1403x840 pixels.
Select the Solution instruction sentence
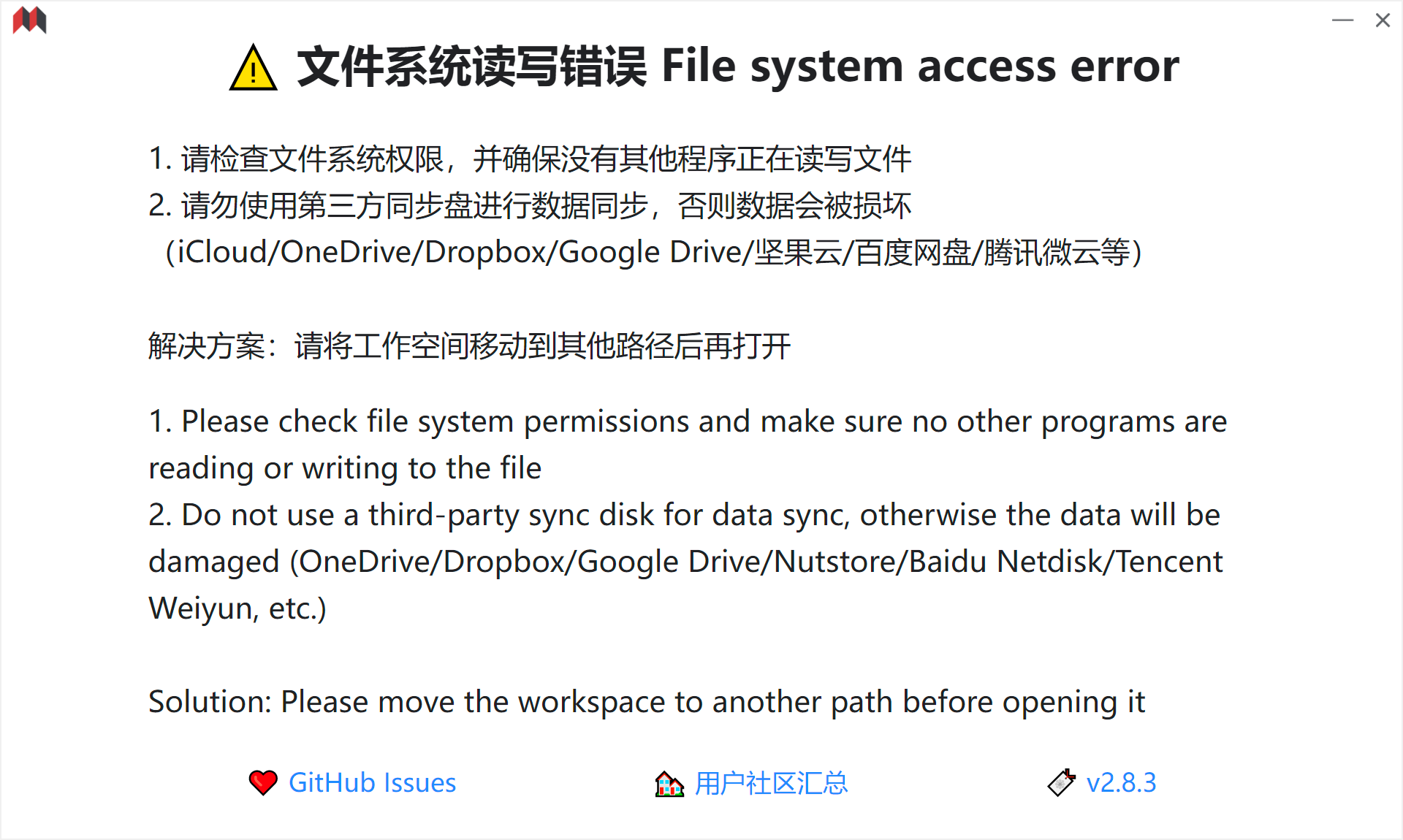[647, 702]
